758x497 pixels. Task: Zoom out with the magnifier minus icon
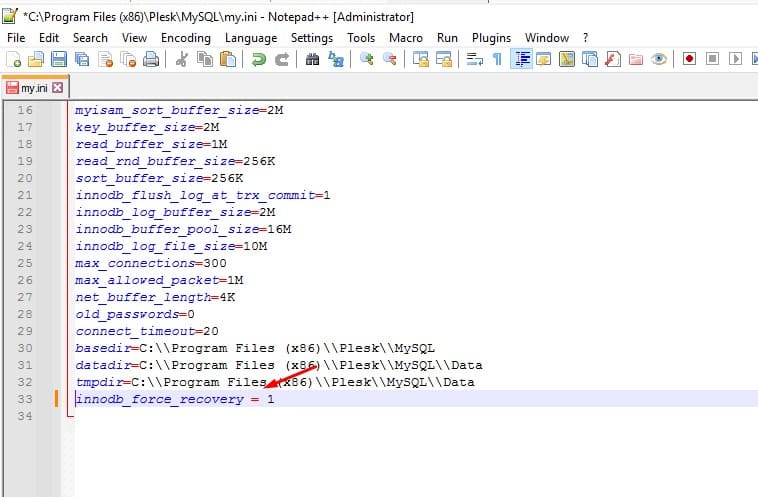[x=390, y=59]
